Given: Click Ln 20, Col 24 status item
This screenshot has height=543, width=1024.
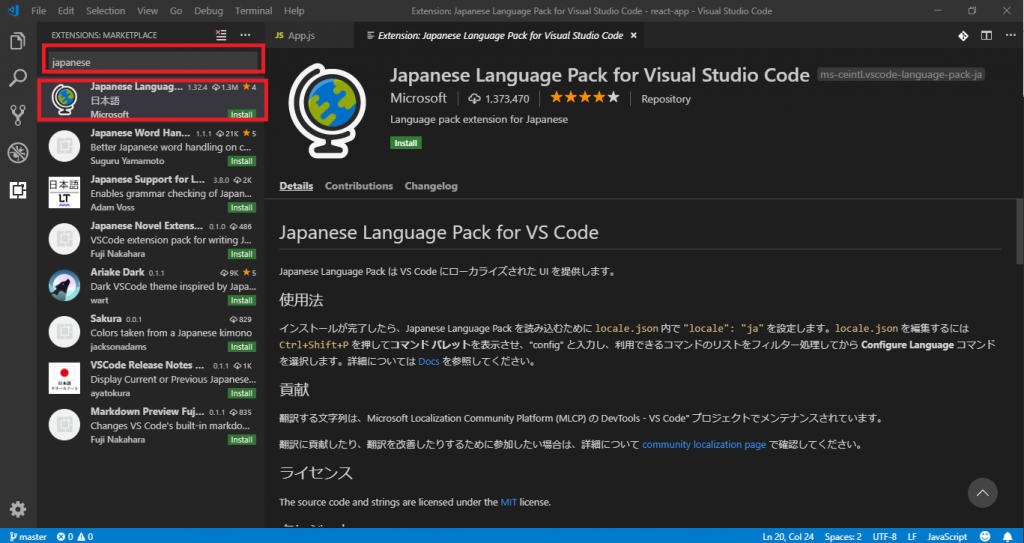Looking at the screenshot, I should coord(790,536).
